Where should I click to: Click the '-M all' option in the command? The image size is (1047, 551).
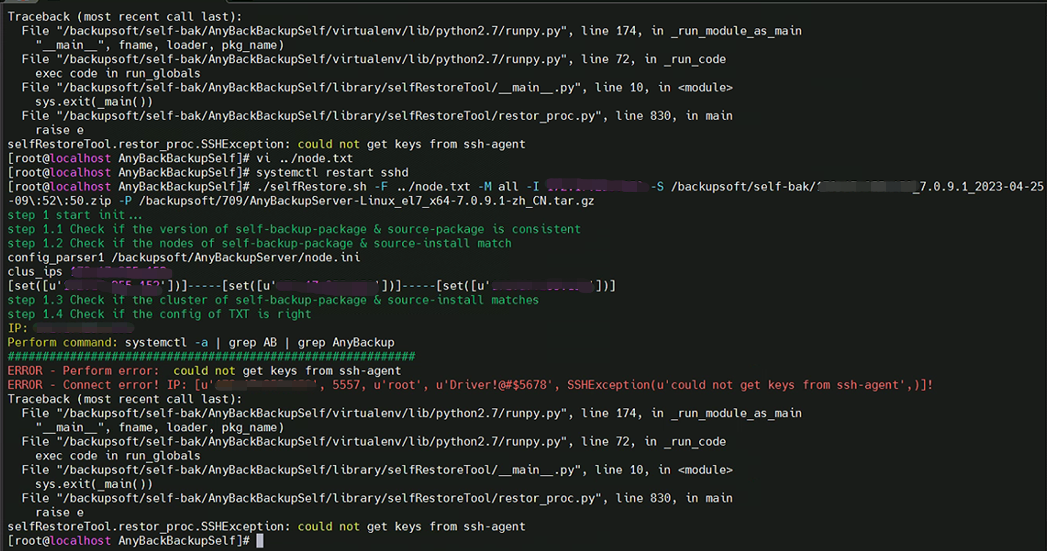pyautogui.click(x=496, y=186)
